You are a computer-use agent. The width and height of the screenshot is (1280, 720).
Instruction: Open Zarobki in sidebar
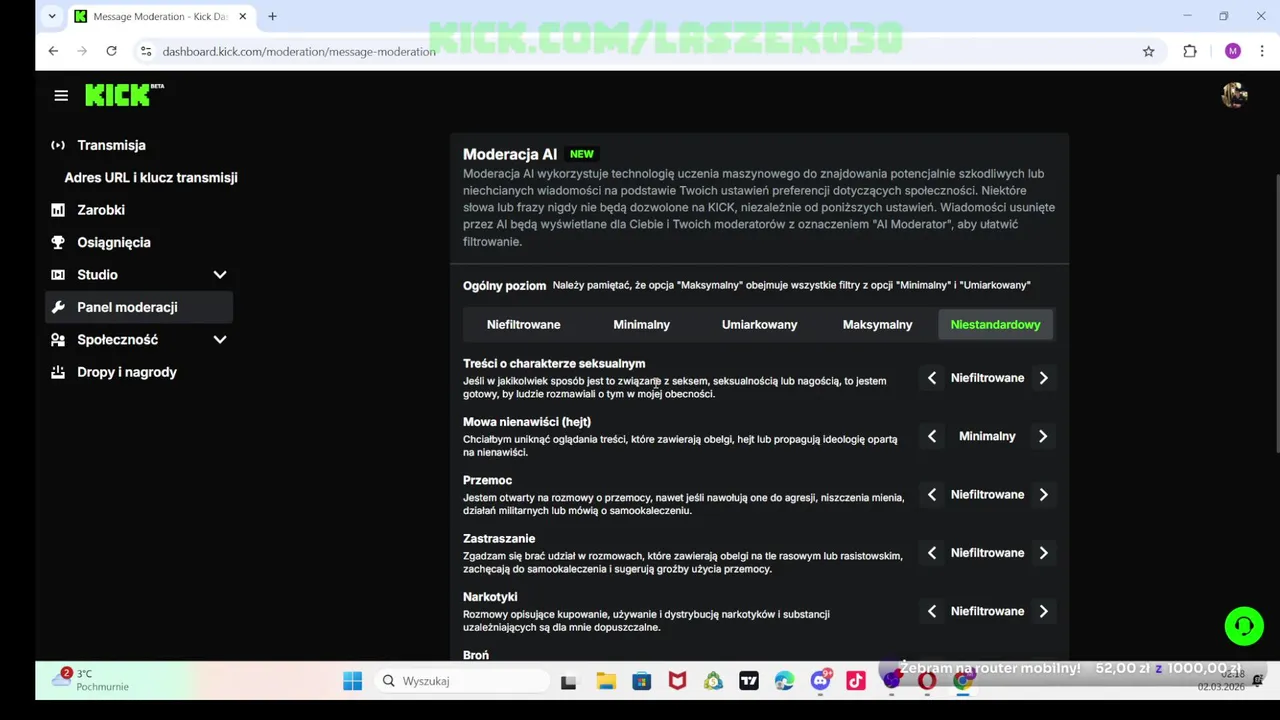click(x=101, y=210)
